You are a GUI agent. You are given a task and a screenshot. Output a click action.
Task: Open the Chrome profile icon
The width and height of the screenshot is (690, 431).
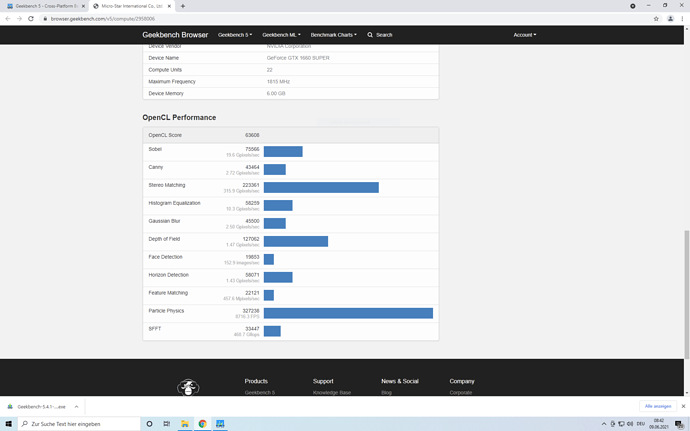point(670,18)
